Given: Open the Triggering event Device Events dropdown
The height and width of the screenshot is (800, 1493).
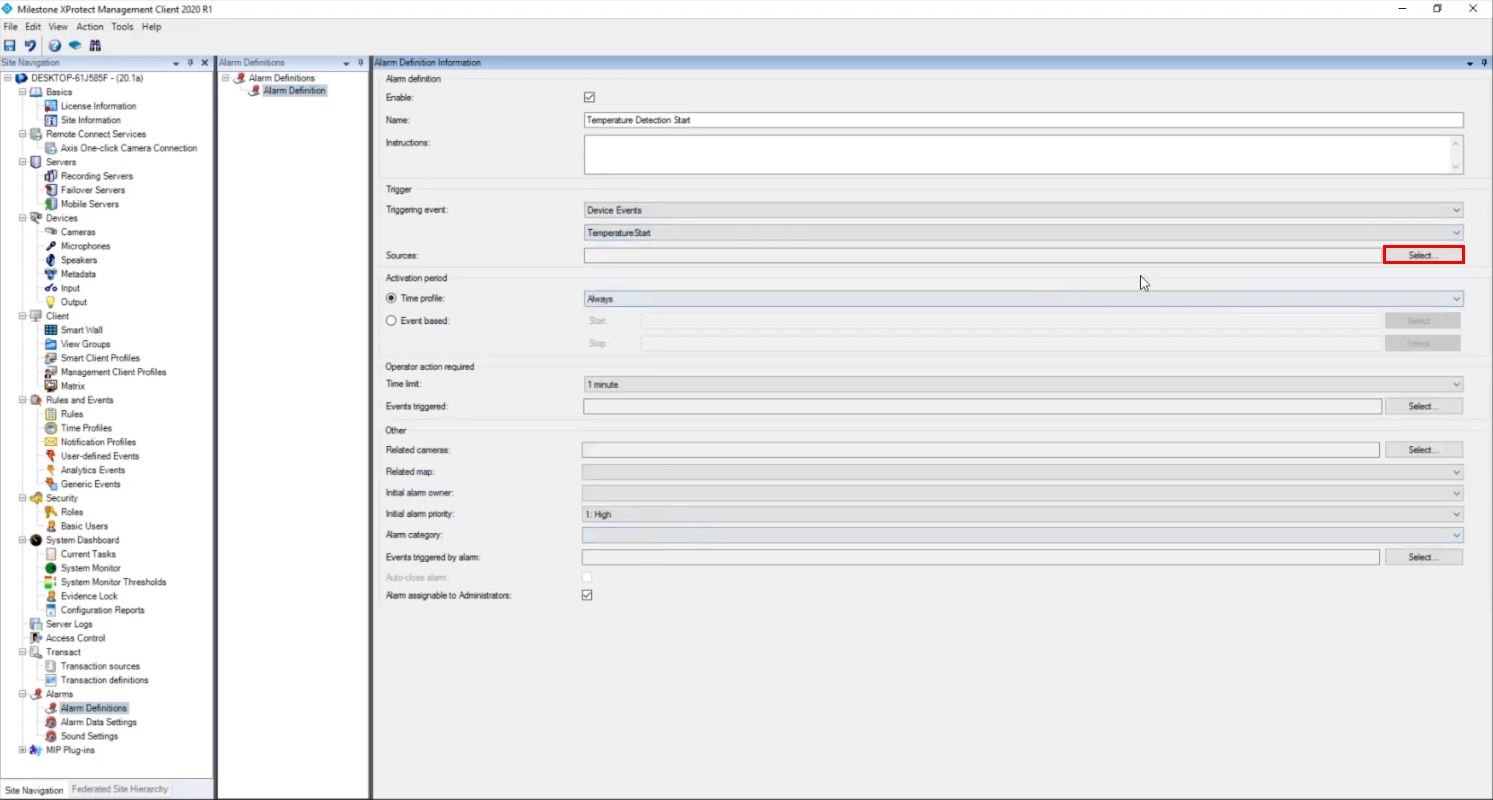Looking at the screenshot, I should point(1023,210).
